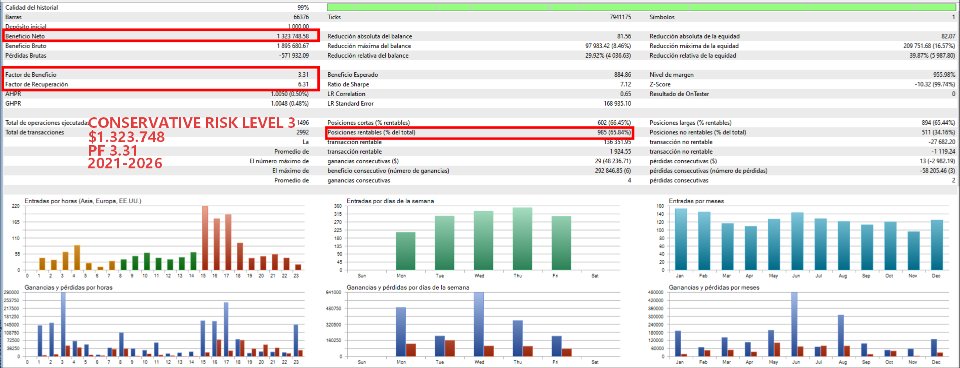Image resolution: width=960 pixels, height=368 pixels.
Task: Select the 'Z-Score' label
Action: pyautogui.click(x=659, y=84)
